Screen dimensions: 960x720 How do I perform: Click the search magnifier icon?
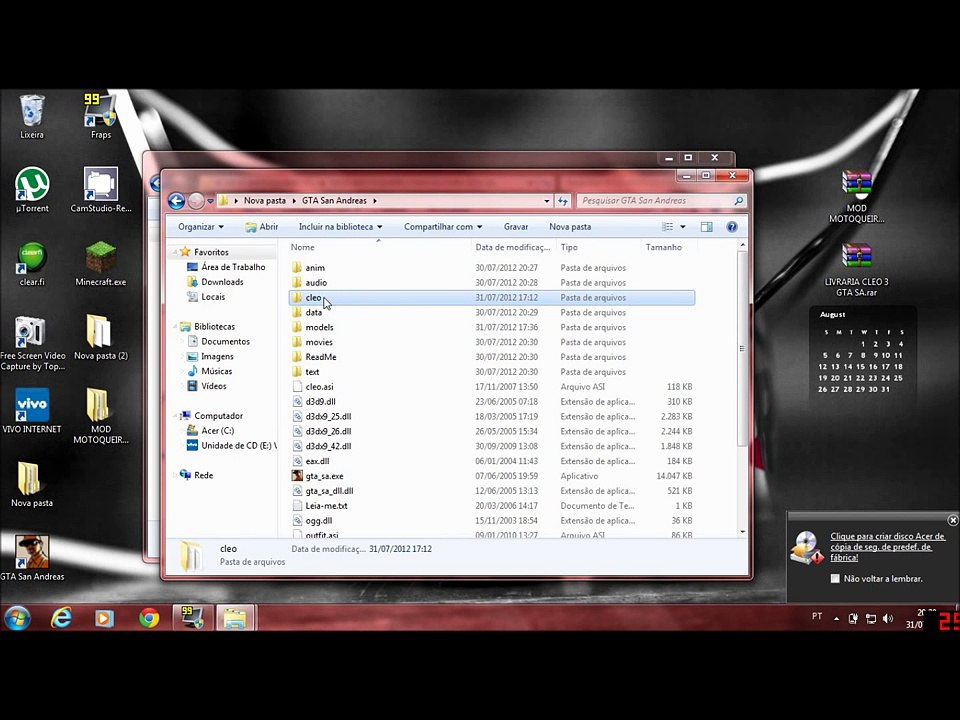pos(738,201)
